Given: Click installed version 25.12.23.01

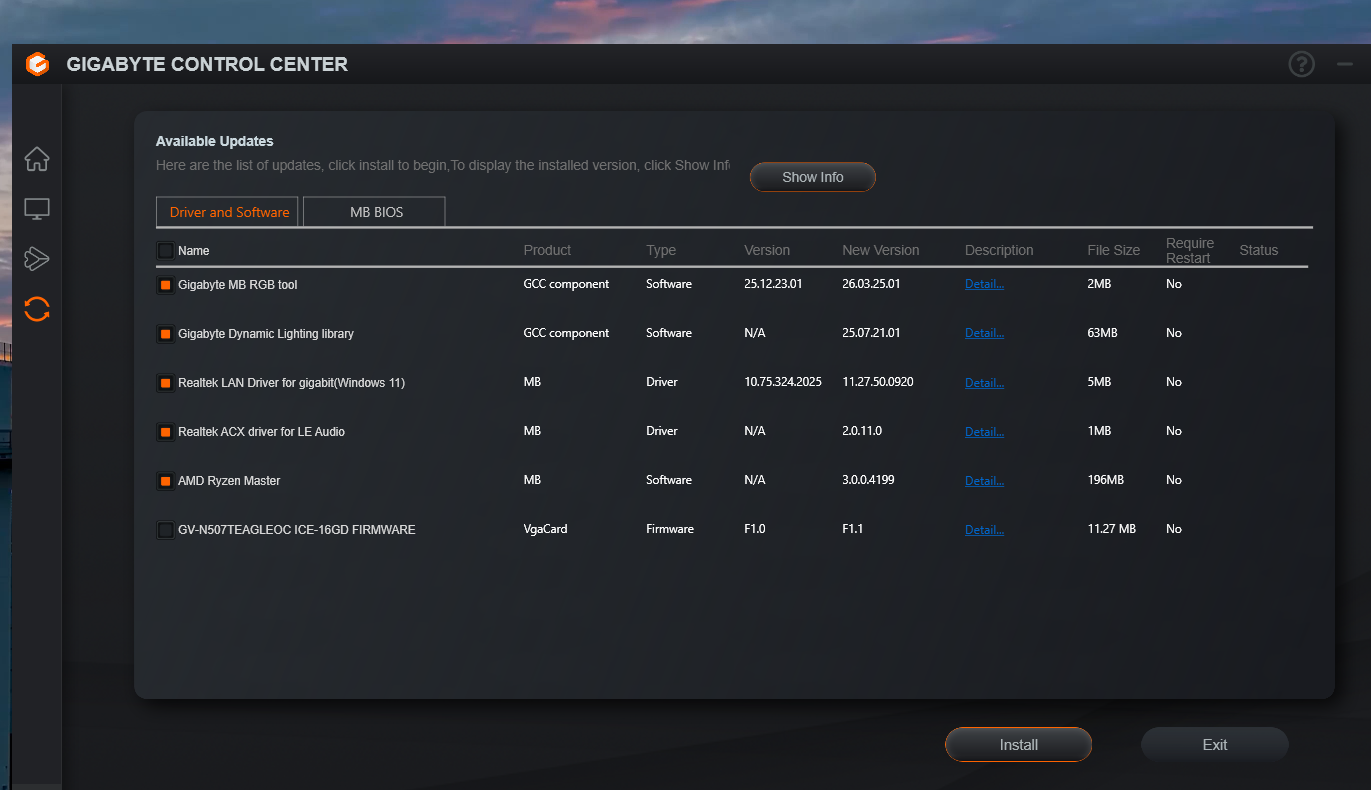Looking at the screenshot, I should tap(773, 284).
